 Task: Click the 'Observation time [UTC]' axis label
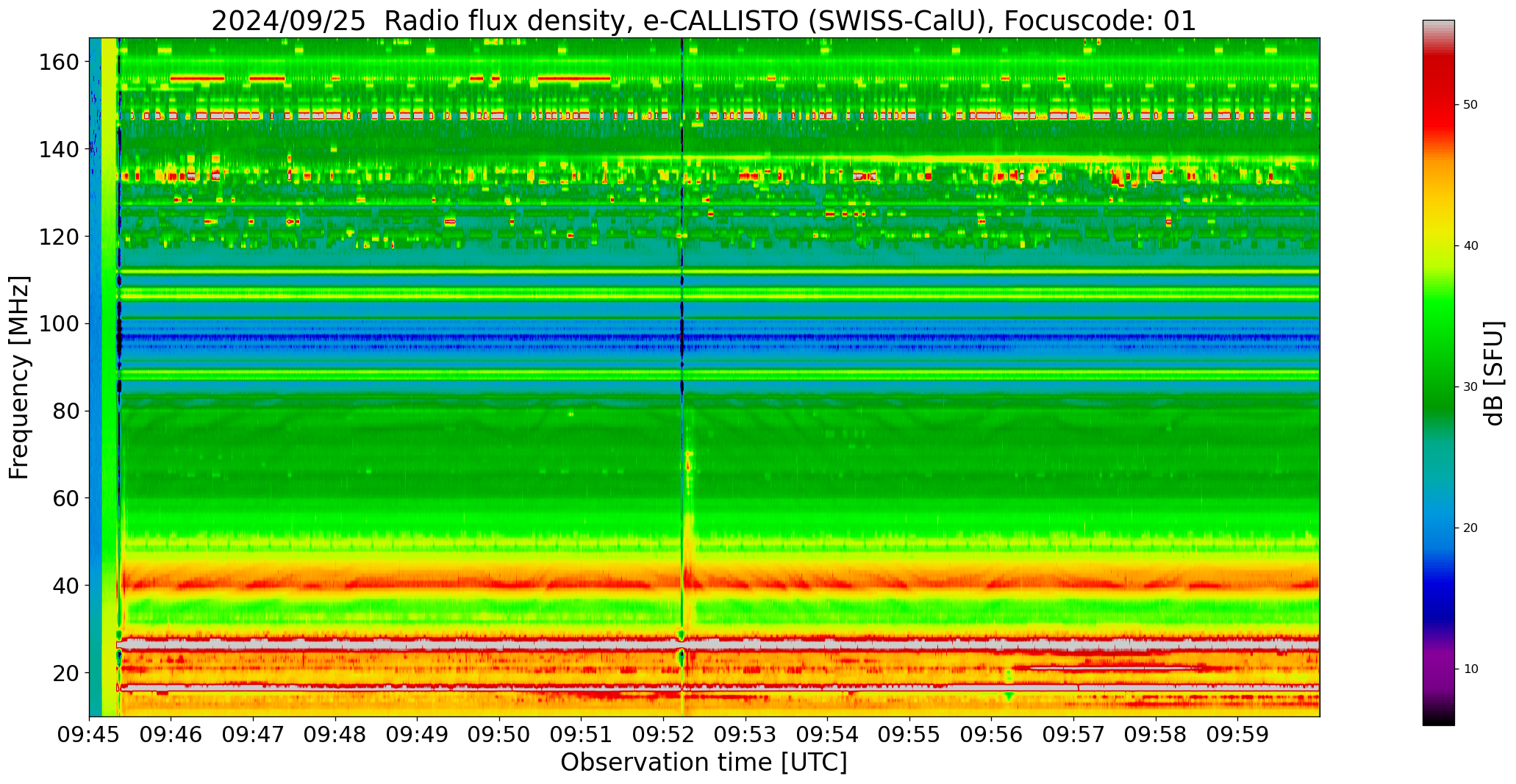pos(704,762)
